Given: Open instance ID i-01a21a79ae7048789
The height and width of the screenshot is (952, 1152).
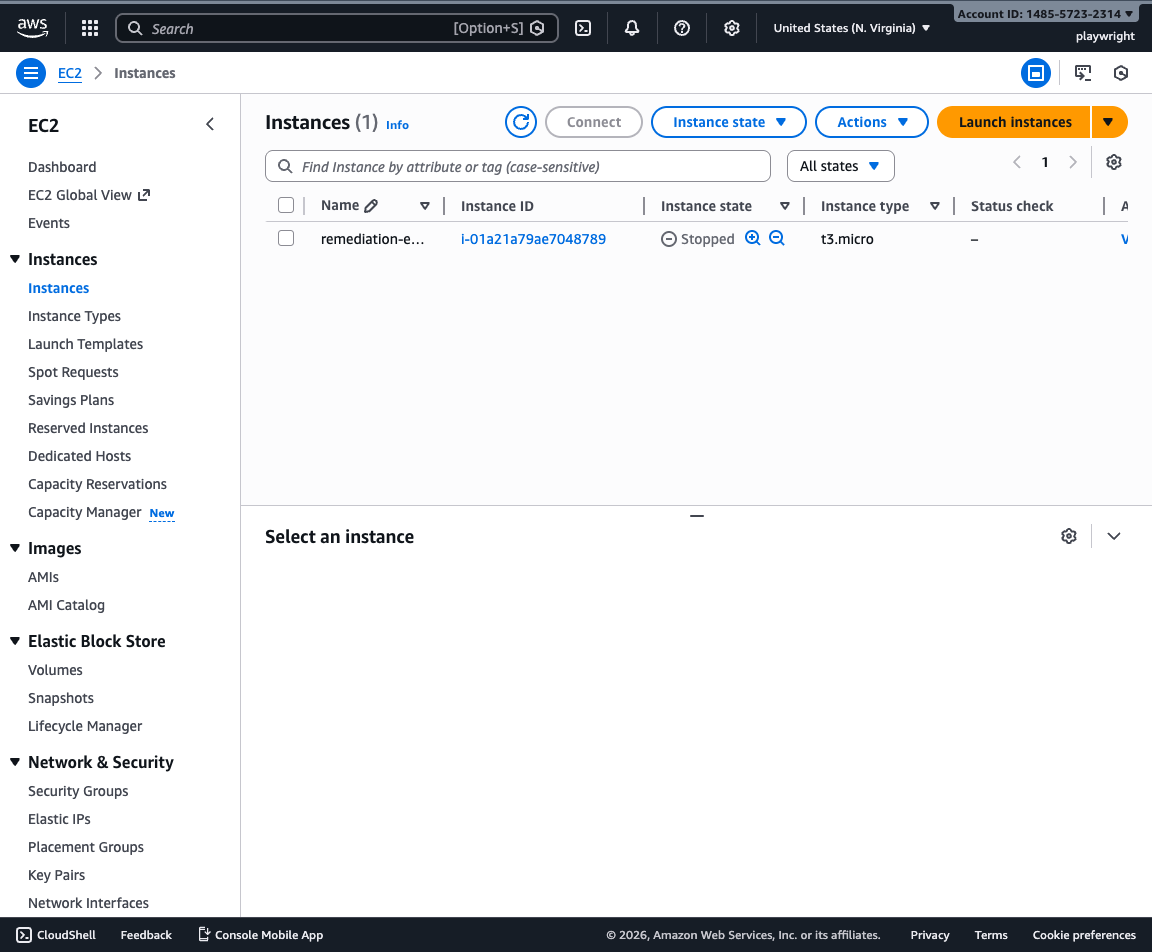Looking at the screenshot, I should tap(533, 238).
